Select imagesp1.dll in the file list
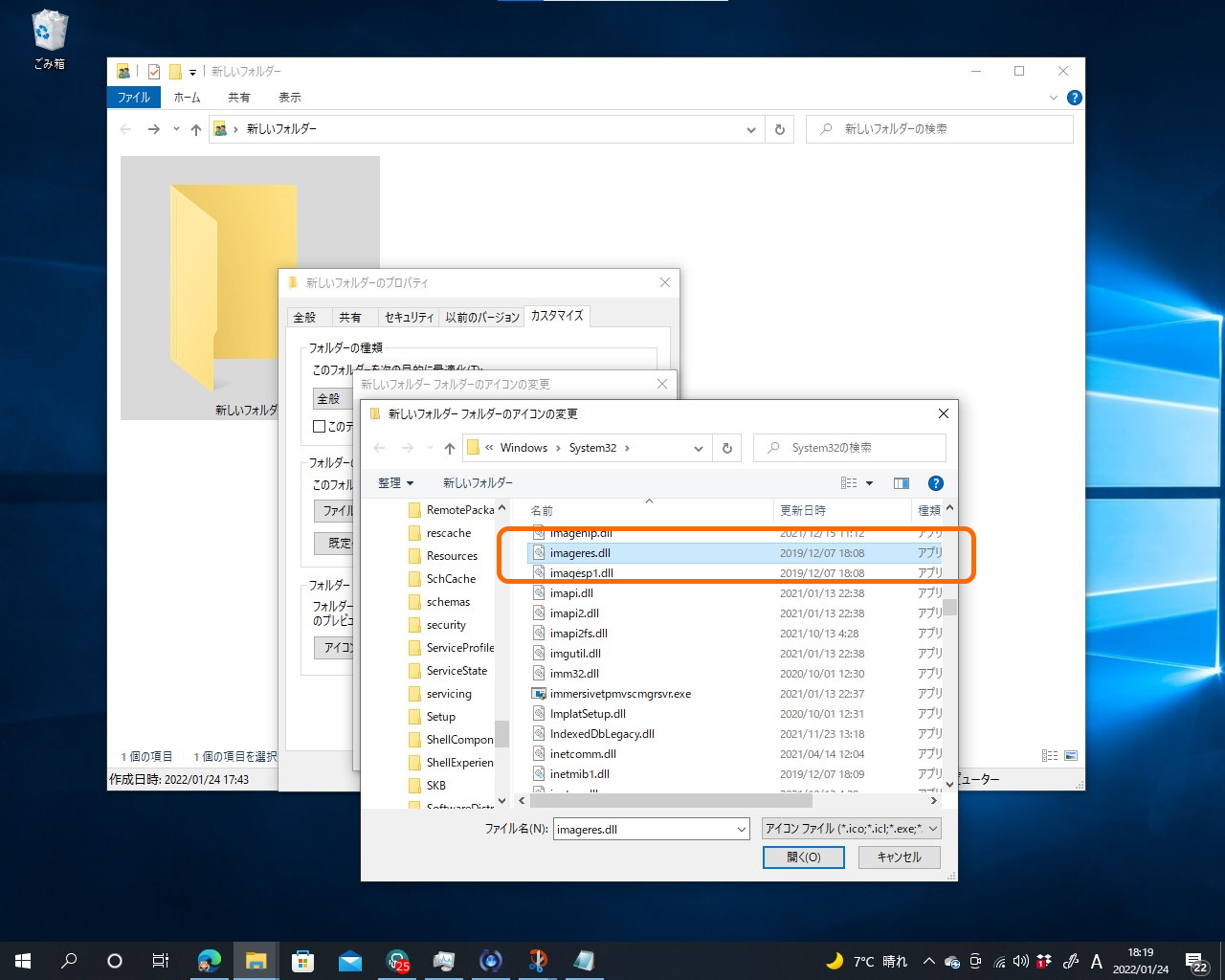Screen dimensions: 1225x980 [x=584, y=572]
